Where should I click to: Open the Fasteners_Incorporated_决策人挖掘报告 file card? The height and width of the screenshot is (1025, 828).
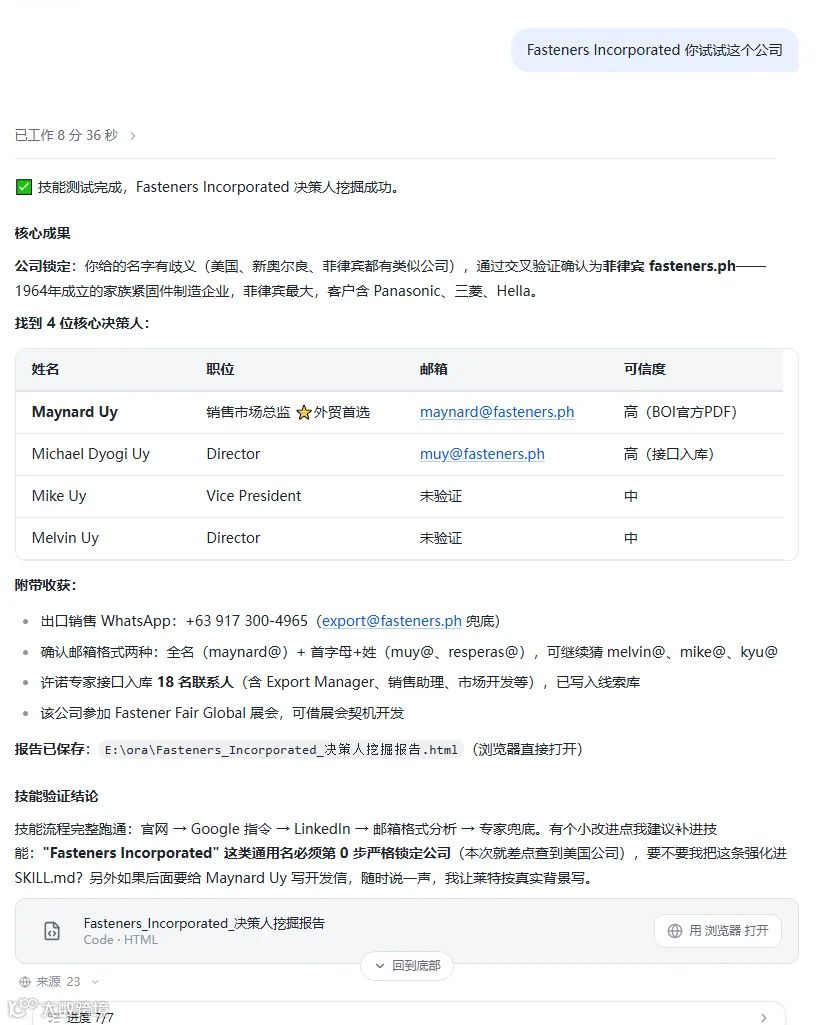pyautogui.click(x=406, y=930)
